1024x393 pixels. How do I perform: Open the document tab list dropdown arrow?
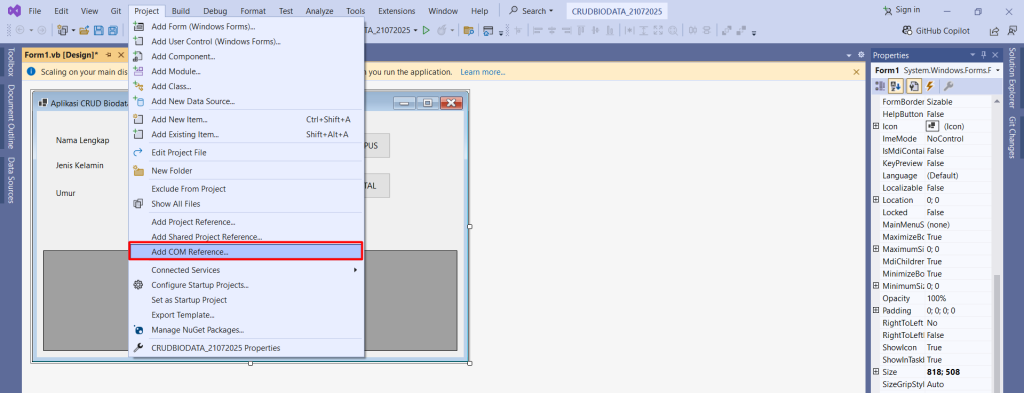point(850,55)
